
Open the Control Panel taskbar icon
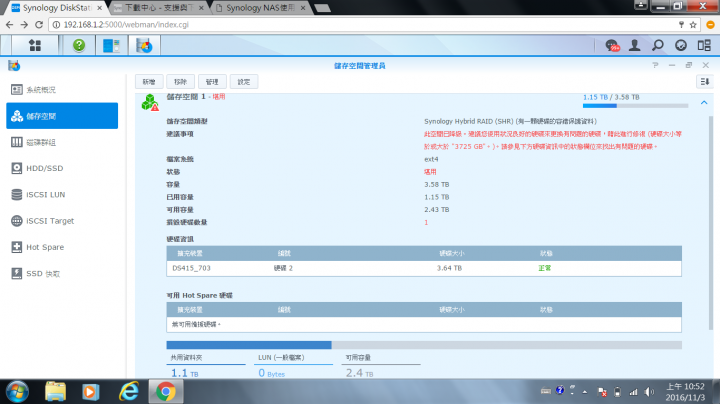[112, 45]
